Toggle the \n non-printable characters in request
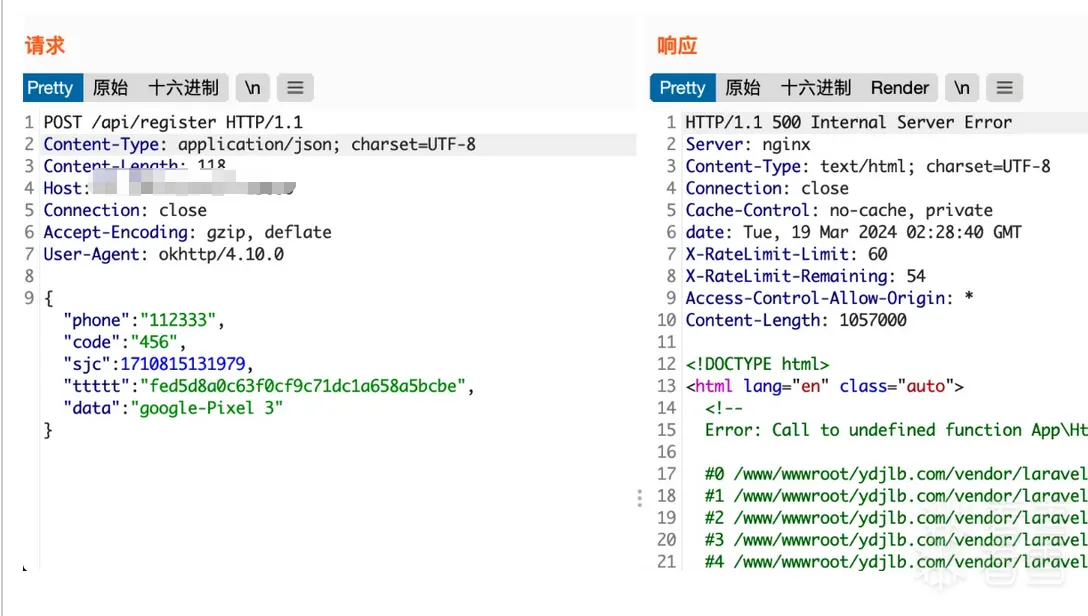 (253, 88)
